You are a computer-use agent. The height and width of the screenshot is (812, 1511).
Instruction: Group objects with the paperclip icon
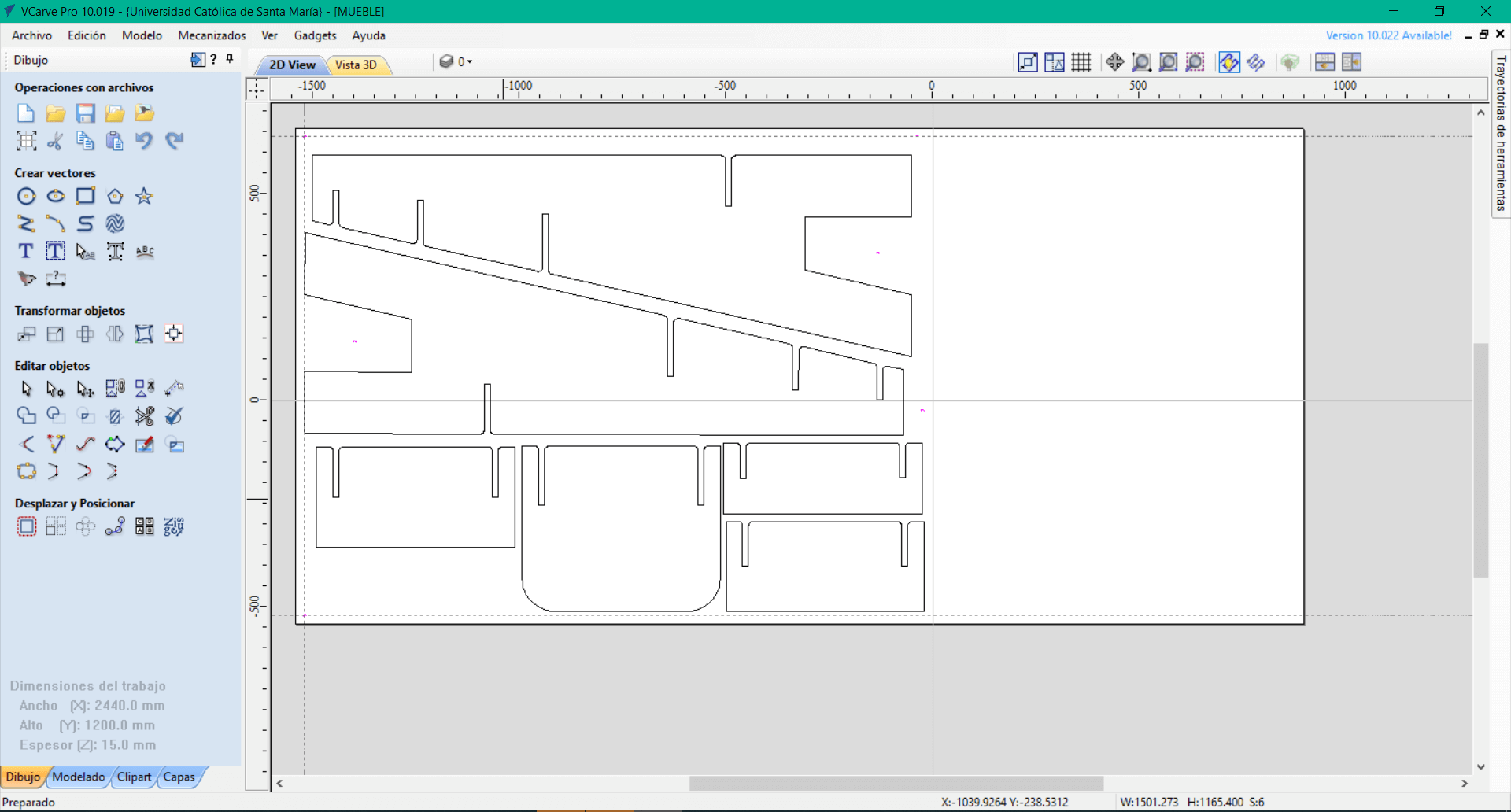tap(115, 389)
